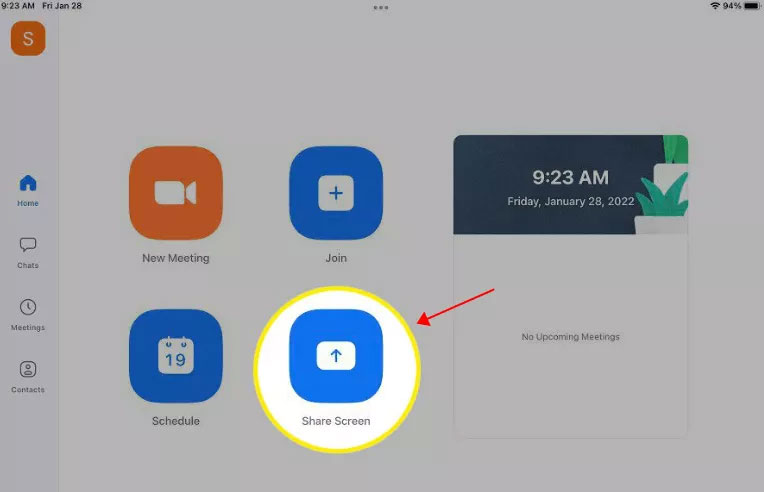Select the Home icon in sidebar
Viewport: 764px width, 492px height.
(x=28, y=183)
